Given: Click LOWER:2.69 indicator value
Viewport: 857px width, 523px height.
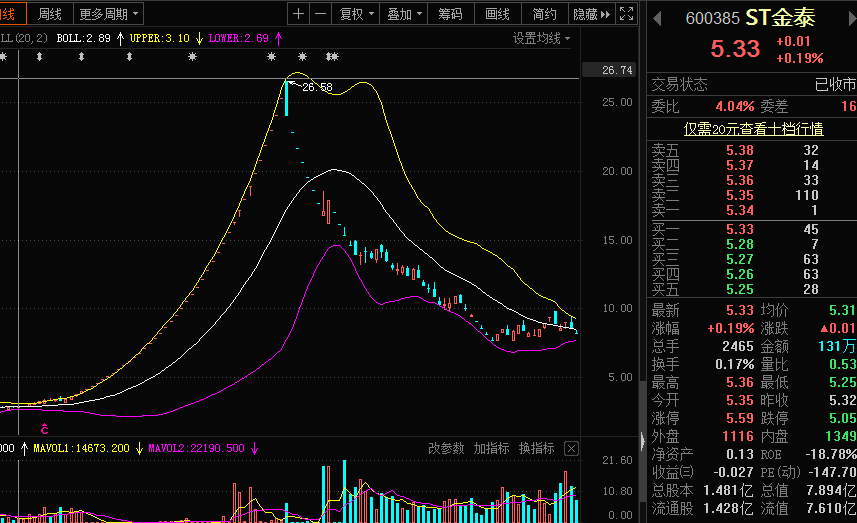Looking at the screenshot, I should click(x=238, y=38).
